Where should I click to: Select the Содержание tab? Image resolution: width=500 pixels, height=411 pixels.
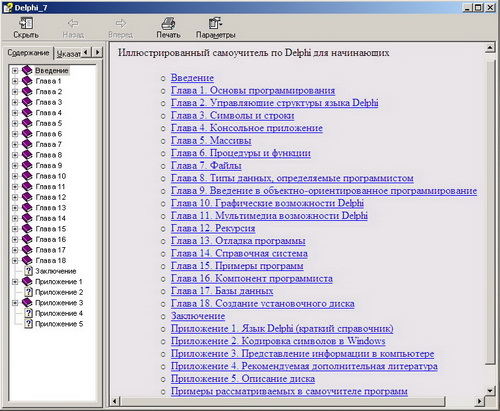pyautogui.click(x=28, y=53)
